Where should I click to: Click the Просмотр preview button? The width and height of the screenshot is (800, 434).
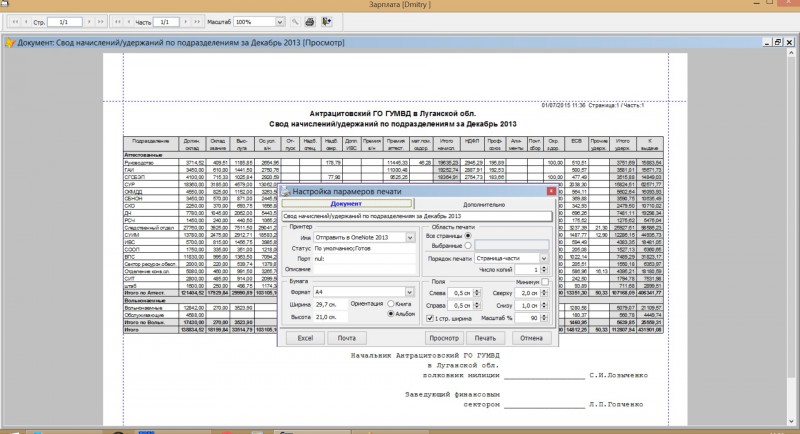pos(444,338)
